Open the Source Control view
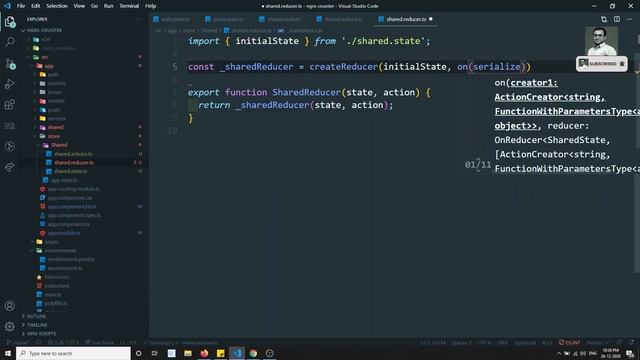640x360 pixels. [x=10, y=63]
